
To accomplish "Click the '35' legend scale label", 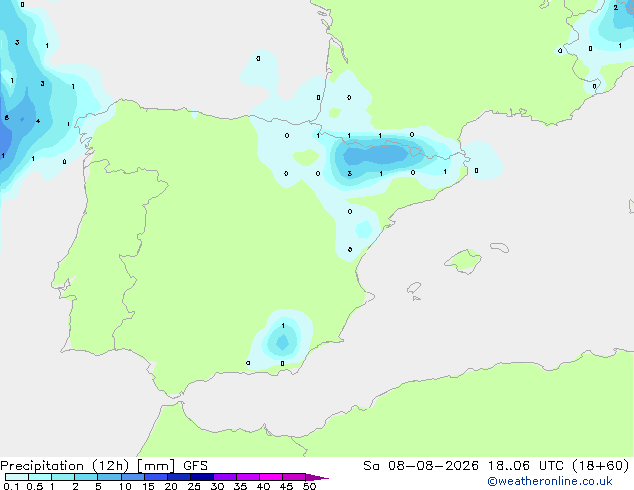I will point(240,486).
